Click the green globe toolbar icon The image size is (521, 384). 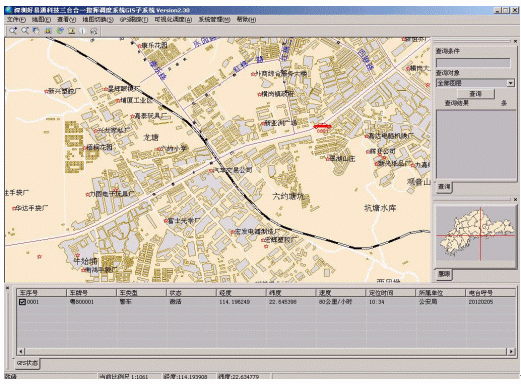click(x=60, y=31)
